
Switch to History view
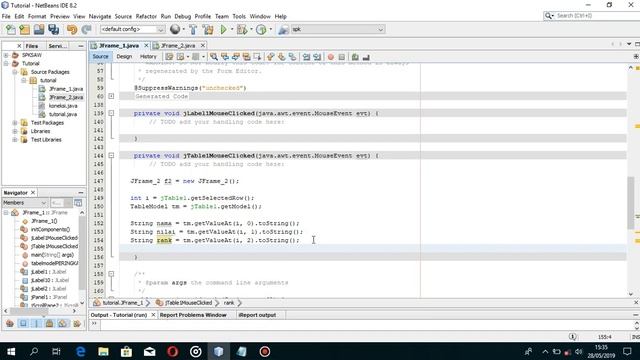[x=148, y=57]
